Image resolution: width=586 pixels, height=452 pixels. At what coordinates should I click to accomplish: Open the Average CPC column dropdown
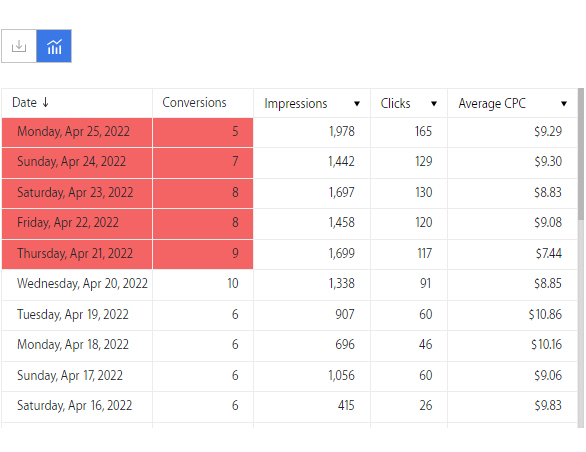click(x=564, y=104)
